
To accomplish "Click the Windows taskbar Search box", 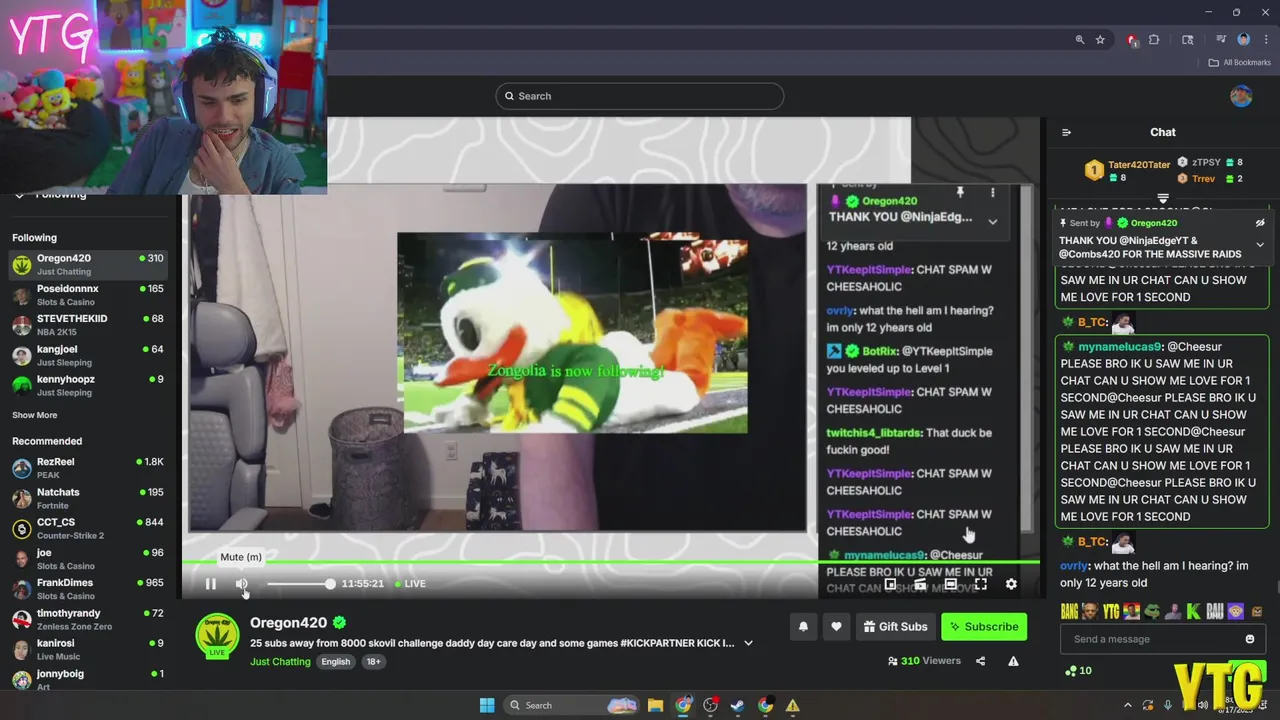I will tap(572, 705).
